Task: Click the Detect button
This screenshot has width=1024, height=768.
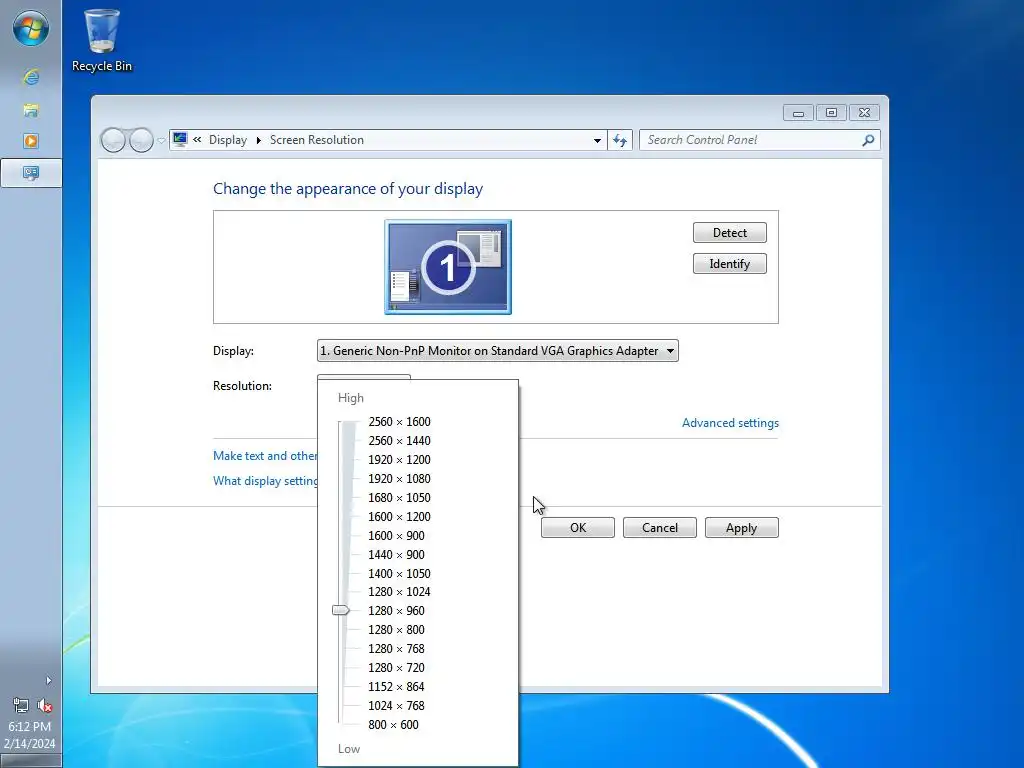Action: click(729, 232)
